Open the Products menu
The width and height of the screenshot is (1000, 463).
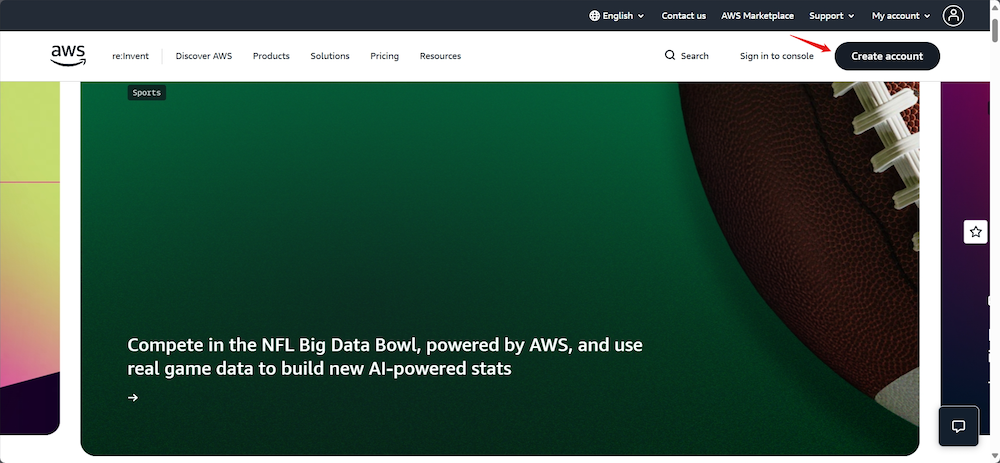[271, 56]
